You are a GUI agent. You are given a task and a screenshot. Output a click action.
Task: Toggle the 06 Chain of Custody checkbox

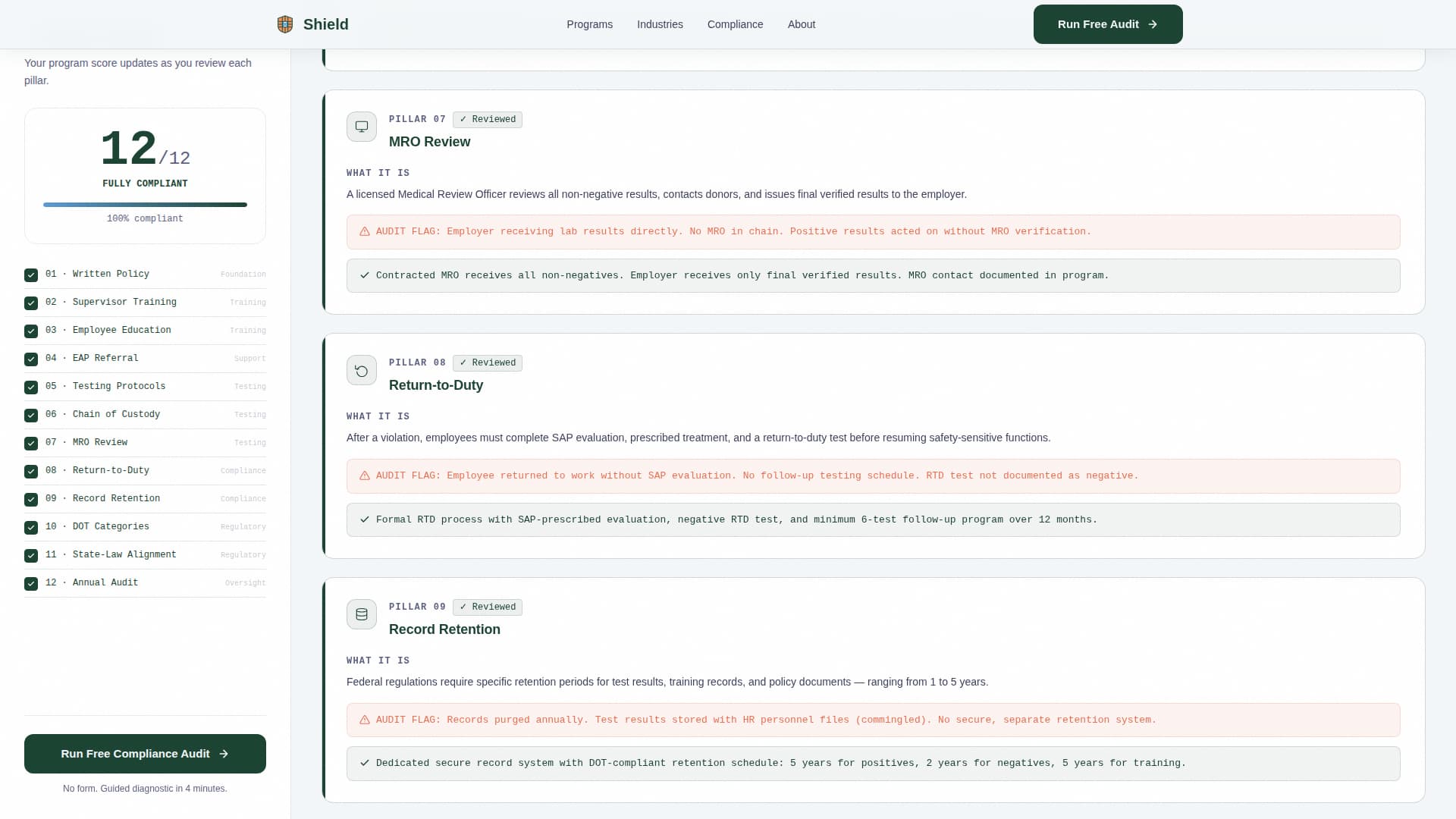[31, 416]
